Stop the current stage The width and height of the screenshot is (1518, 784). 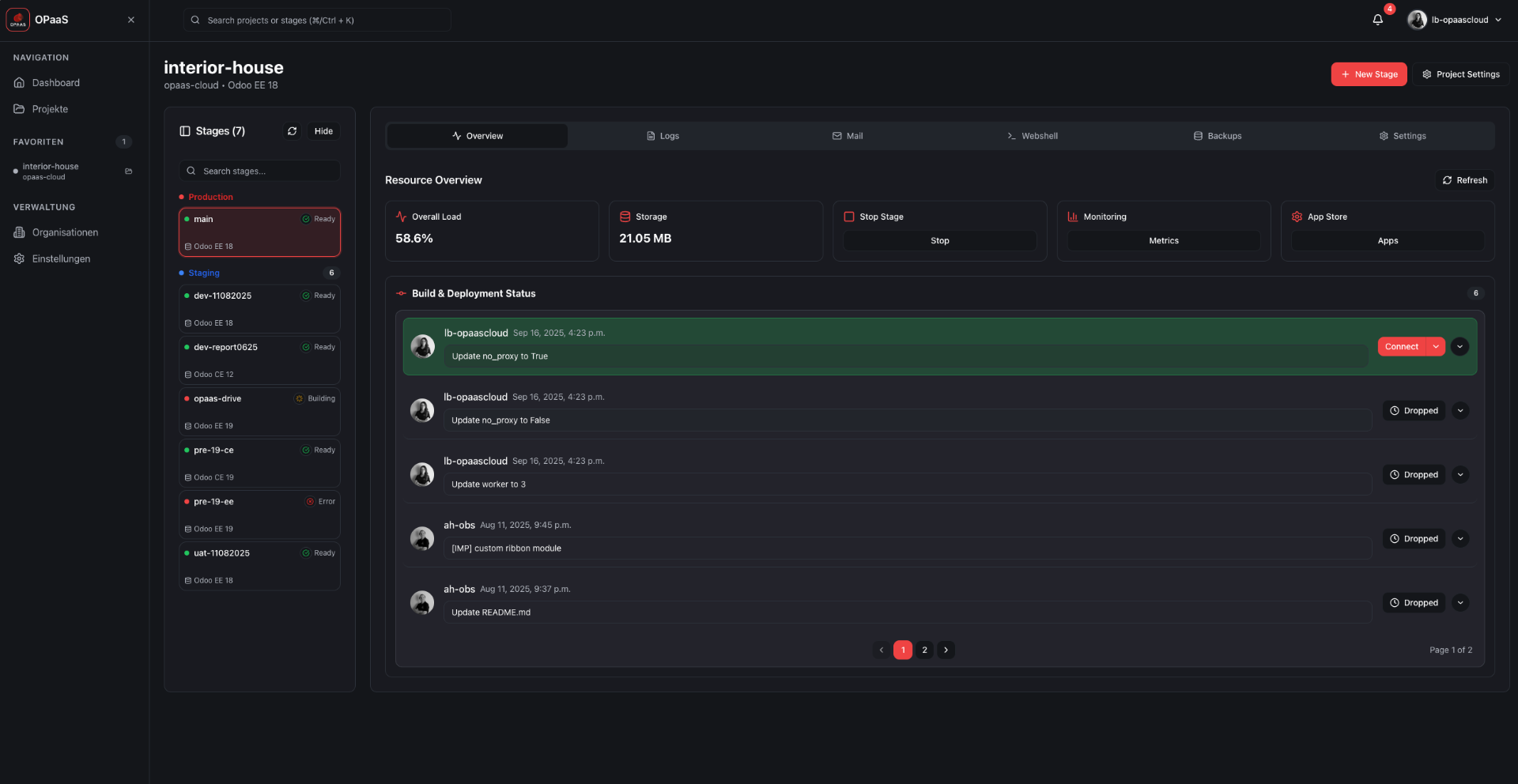tap(939, 240)
